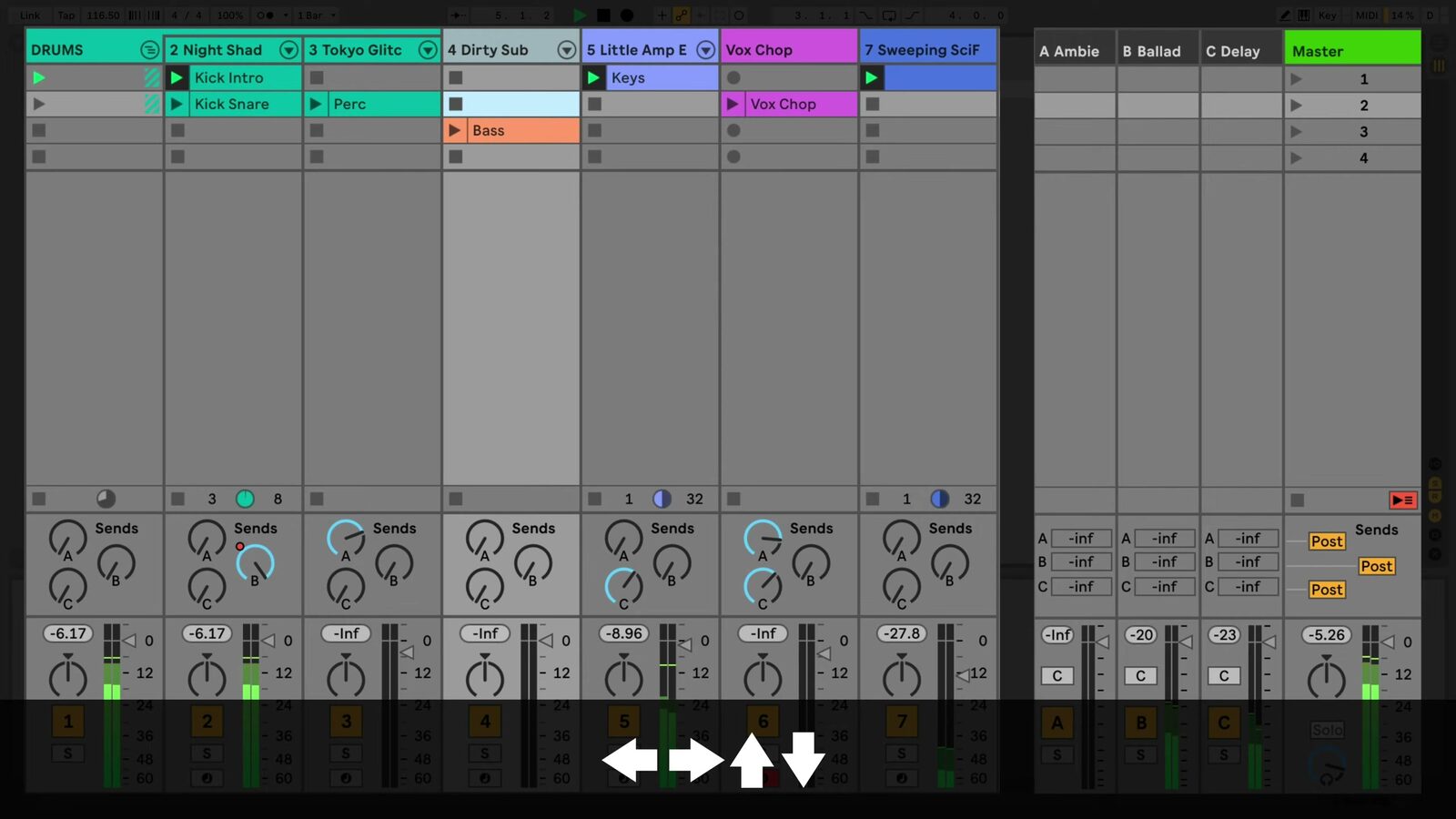Open the 1 Bar quantization menu
The height and width of the screenshot is (819, 1456).
click(x=317, y=15)
